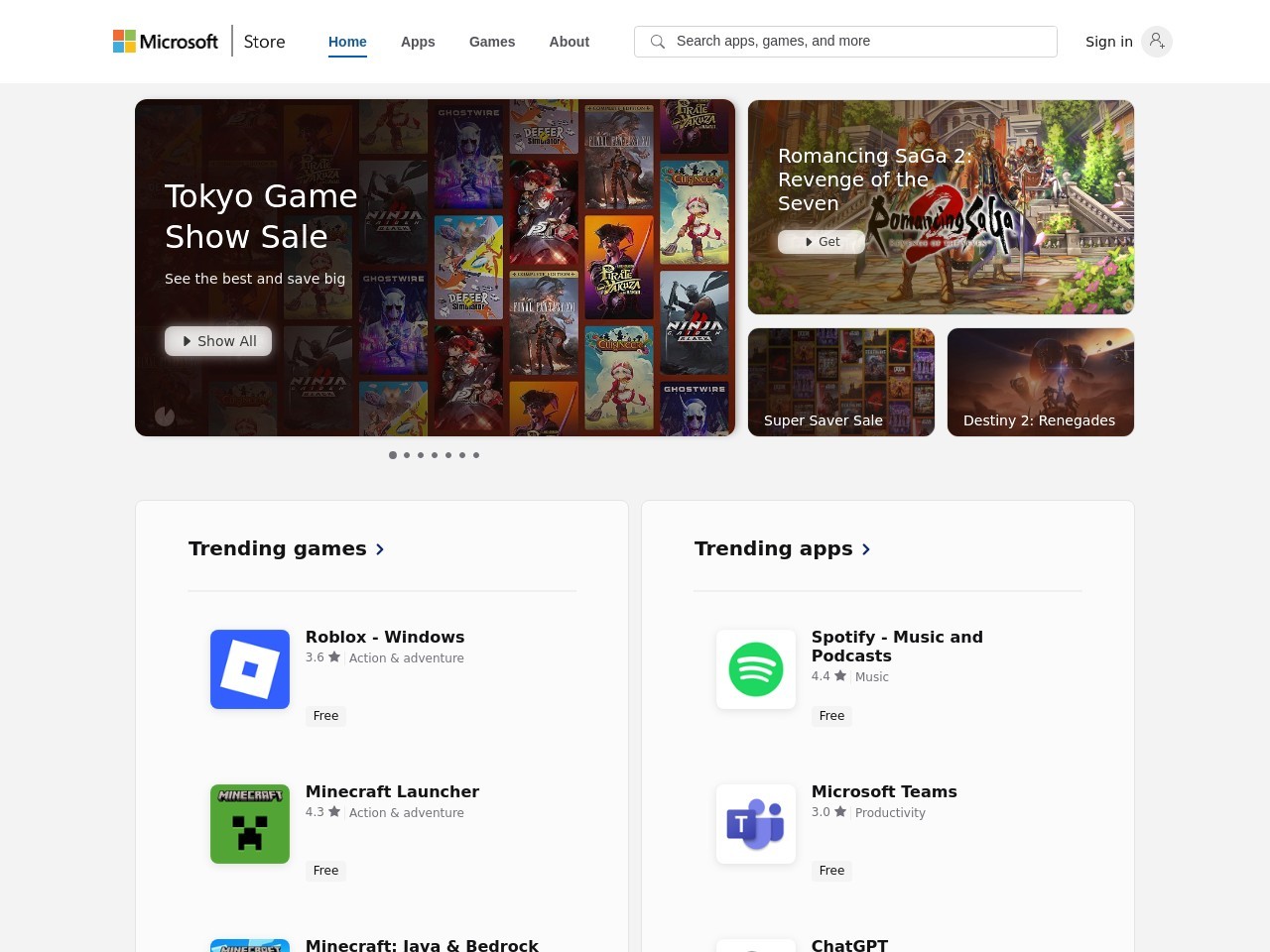Go to the About tab

coord(569,42)
